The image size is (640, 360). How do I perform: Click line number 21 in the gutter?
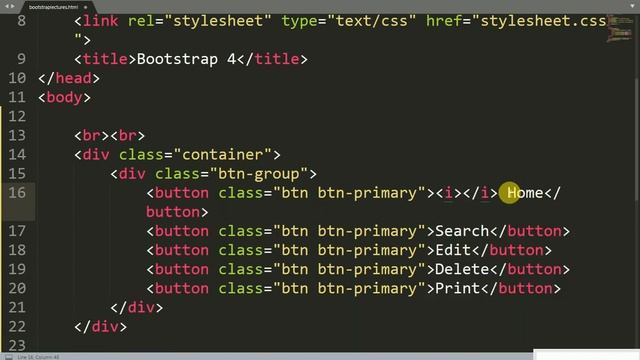pyautogui.click(x=17, y=307)
